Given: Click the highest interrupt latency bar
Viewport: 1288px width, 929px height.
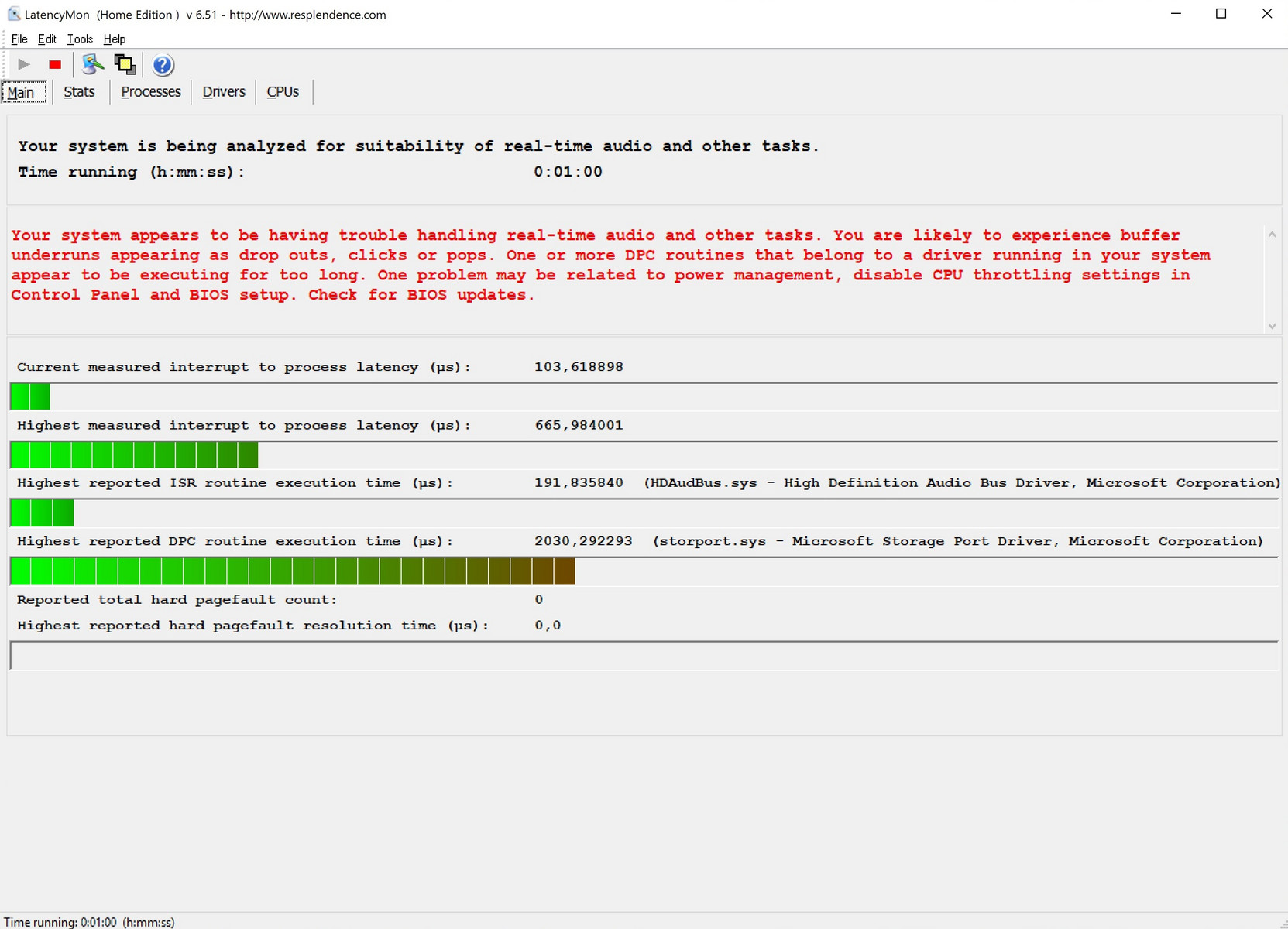Looking at the screenshot, I should (x=644, y=454).
